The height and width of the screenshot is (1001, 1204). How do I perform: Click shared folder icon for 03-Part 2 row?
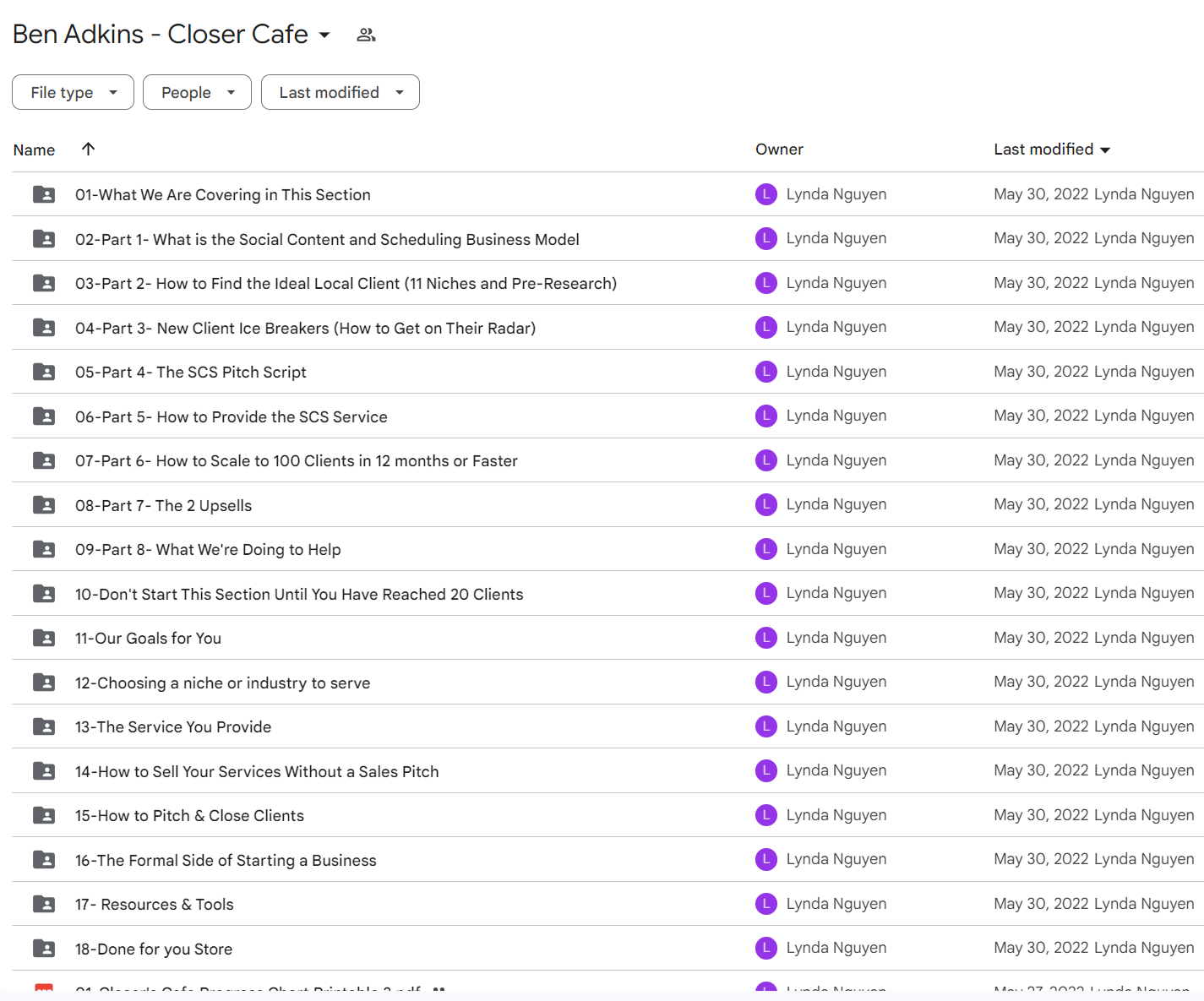point(44,283)
